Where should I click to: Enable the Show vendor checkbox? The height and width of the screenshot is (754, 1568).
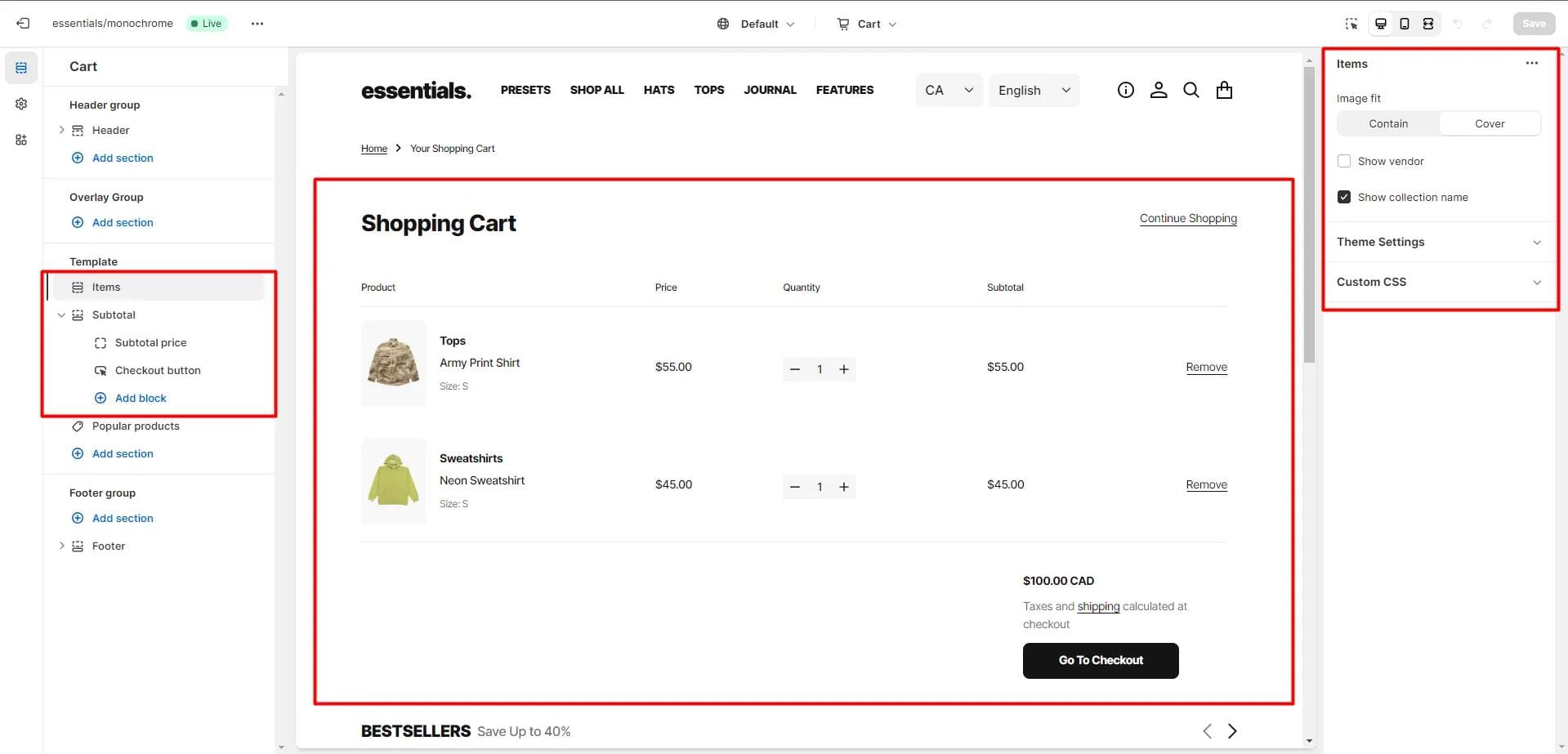click(x=1344, y=161)
